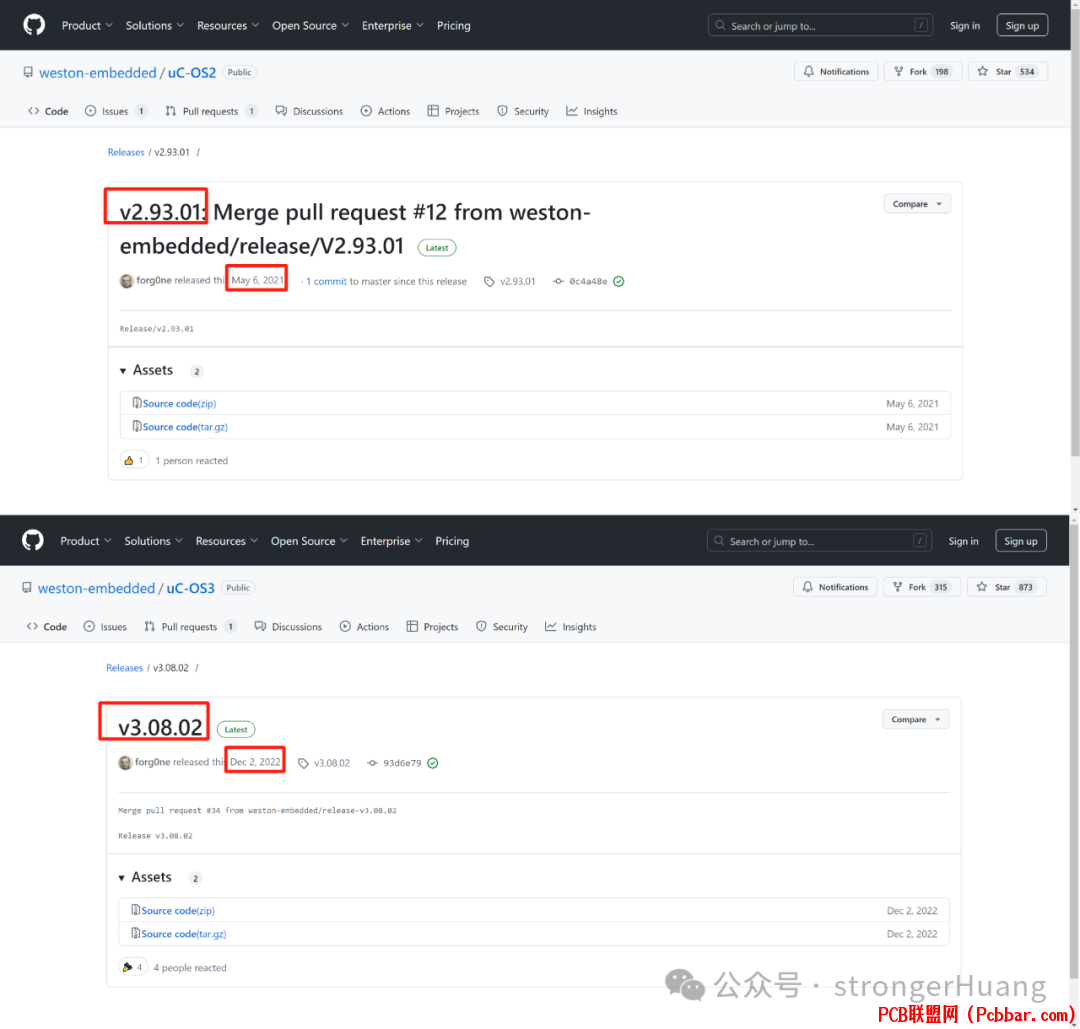Screen dimensions: 1080x1029
Task: Open the Issues tab of uC-OS2
Action: pos(115,111)
